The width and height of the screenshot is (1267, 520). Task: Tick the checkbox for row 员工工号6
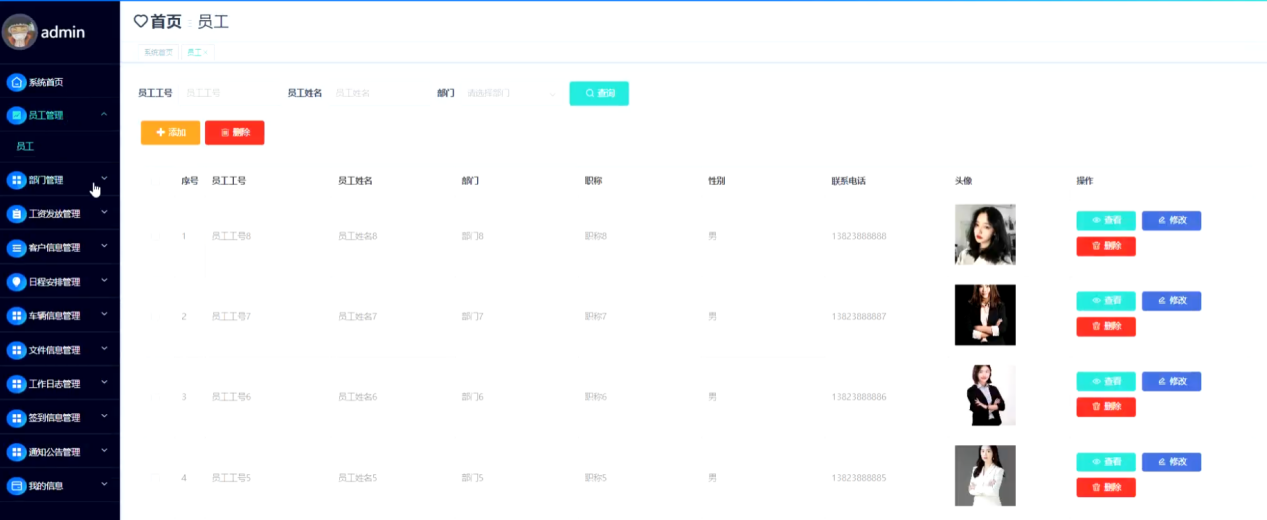coord(155,397)
